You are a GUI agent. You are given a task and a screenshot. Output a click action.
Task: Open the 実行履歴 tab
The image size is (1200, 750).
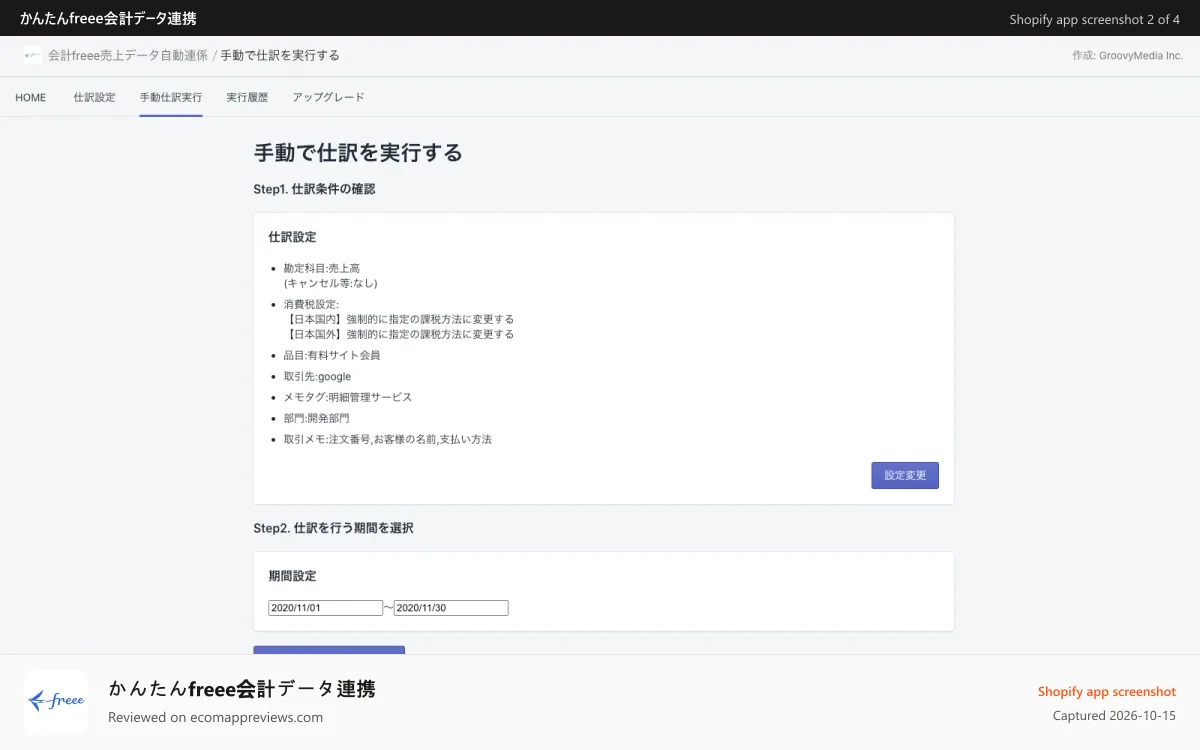tap(247, 97)
